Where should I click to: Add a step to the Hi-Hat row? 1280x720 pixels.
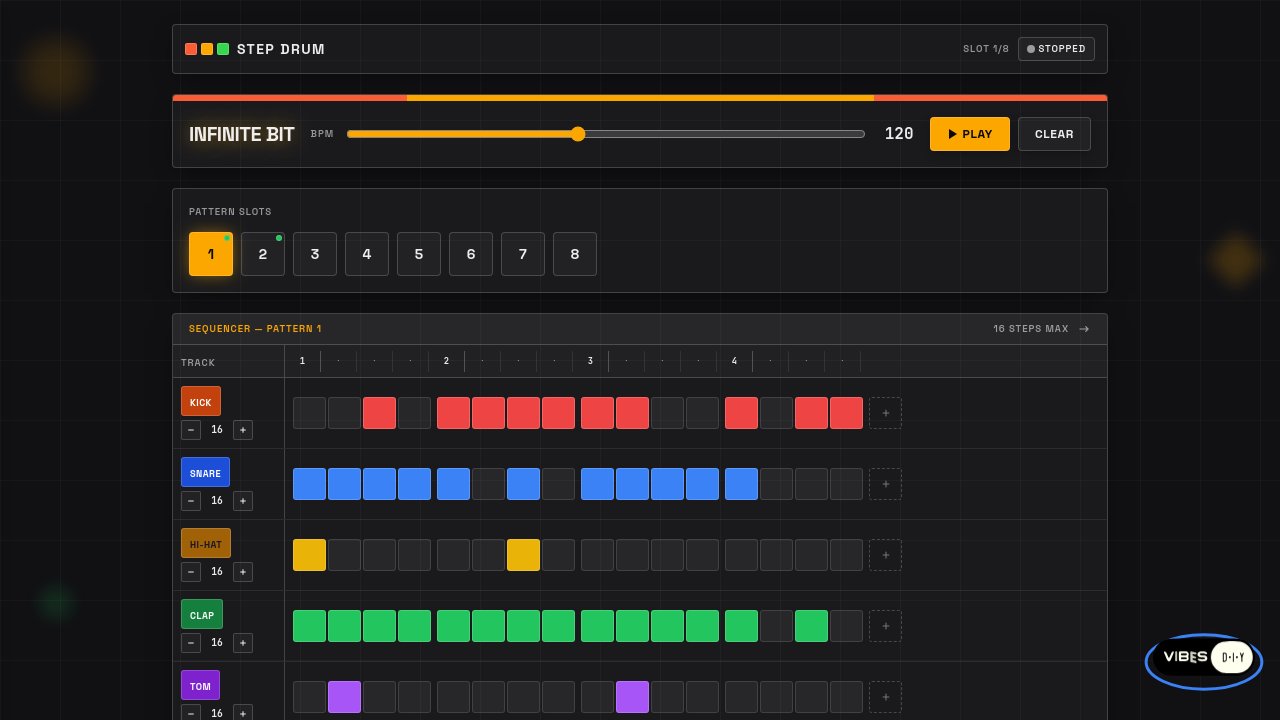(x=885, y=555)
